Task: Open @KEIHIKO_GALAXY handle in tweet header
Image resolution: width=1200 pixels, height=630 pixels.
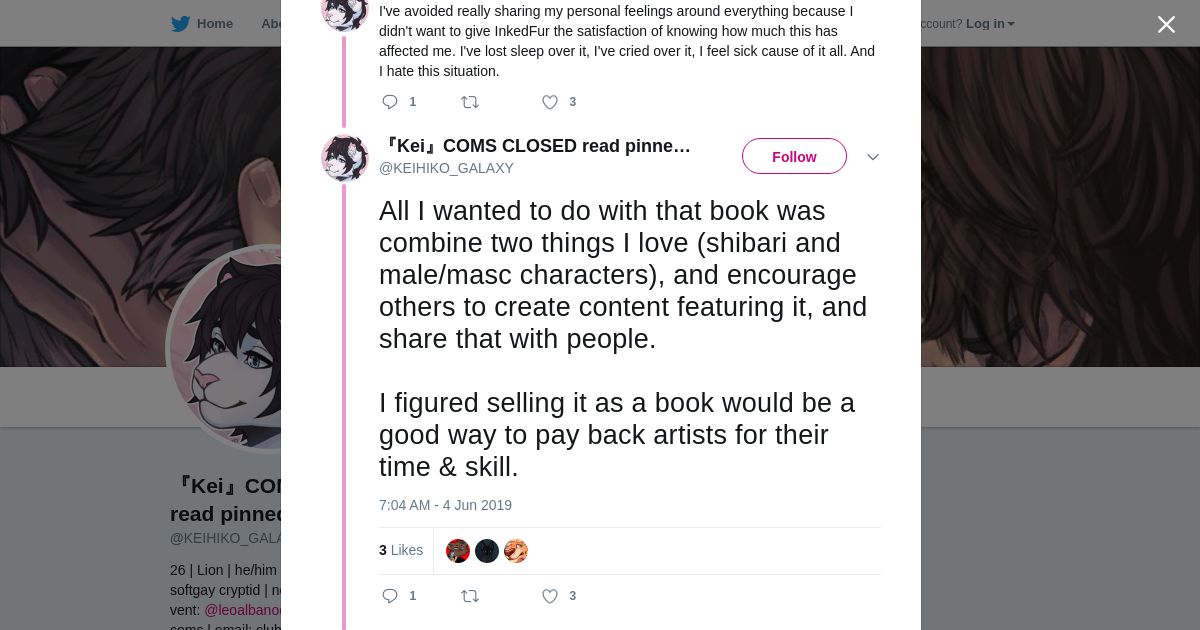Action: coord(446,168)
